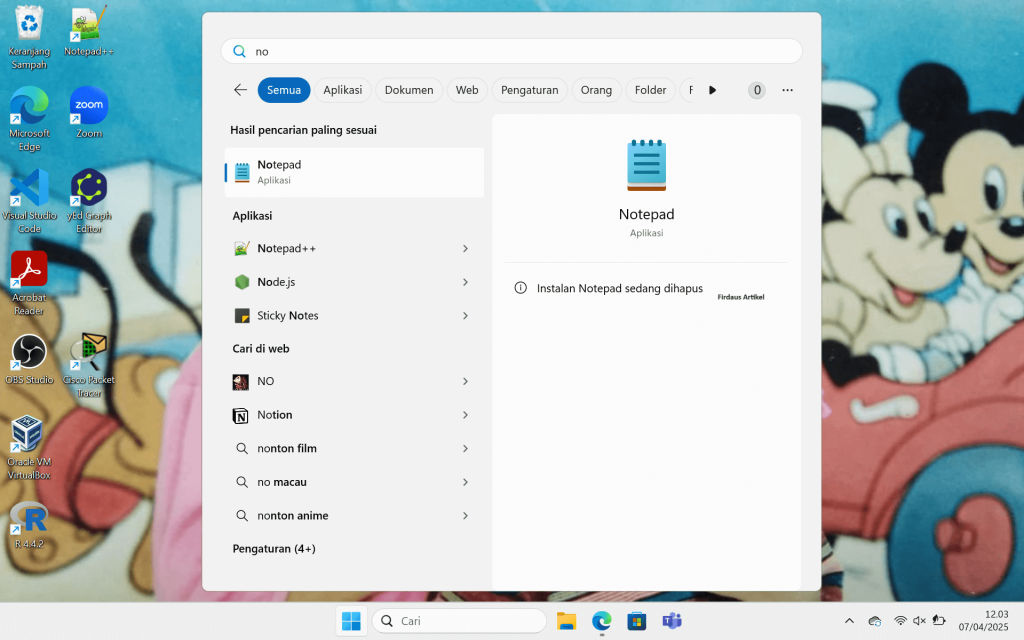Open Microsoft Teams taskbar icon
The width and height of the screenshot is (1024, 640).
[x=672, y=621]
